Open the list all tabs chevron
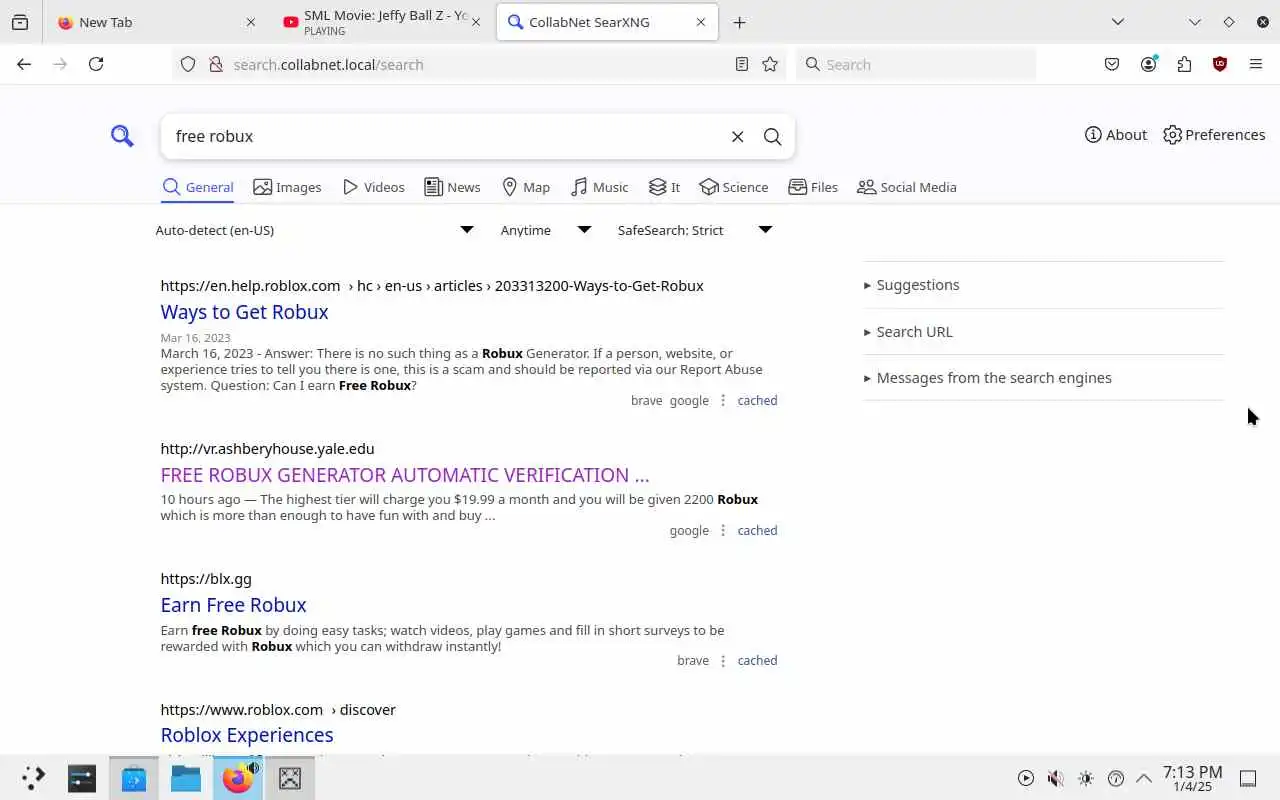Viewport: 1280px width, 800px height. tap(1118, 22)
